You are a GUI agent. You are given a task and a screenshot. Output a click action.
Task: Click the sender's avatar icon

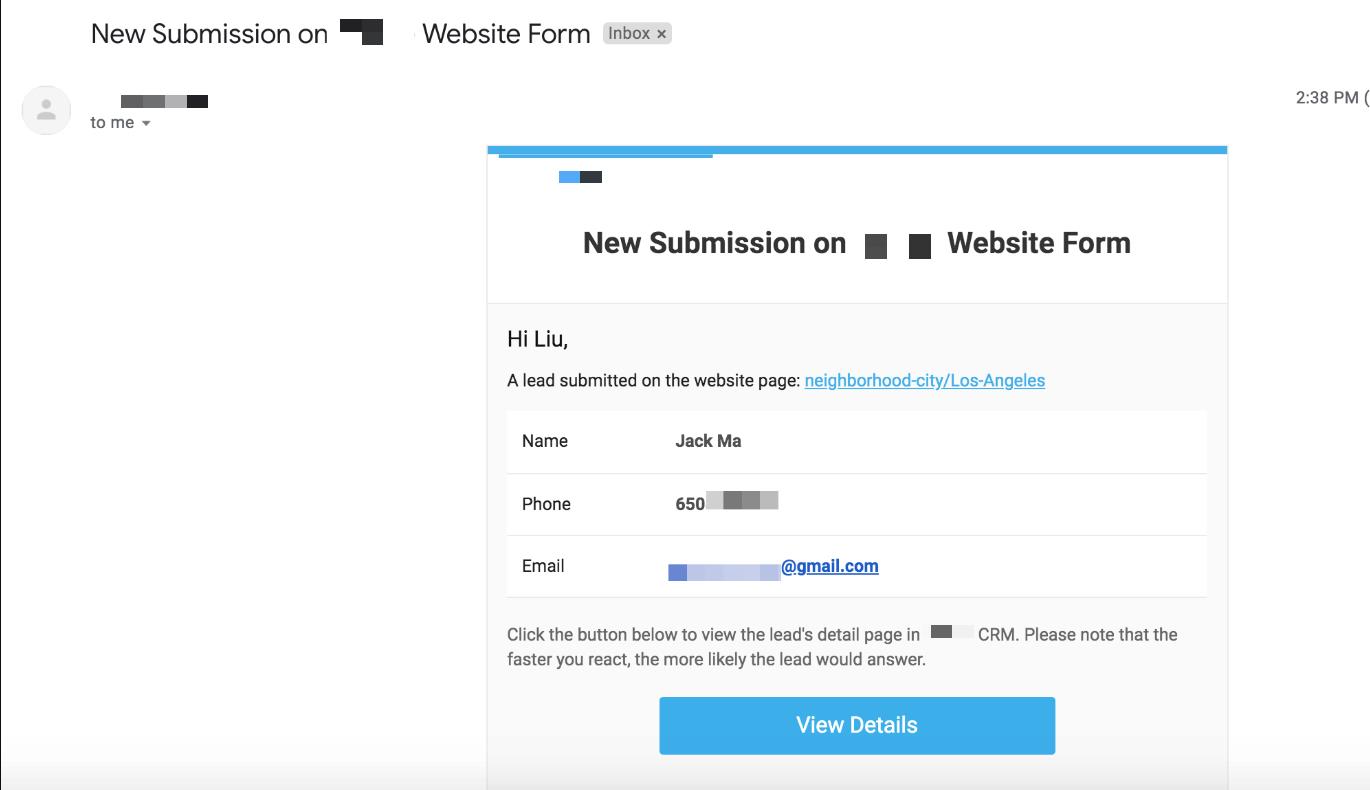click(x=45, y=110)
